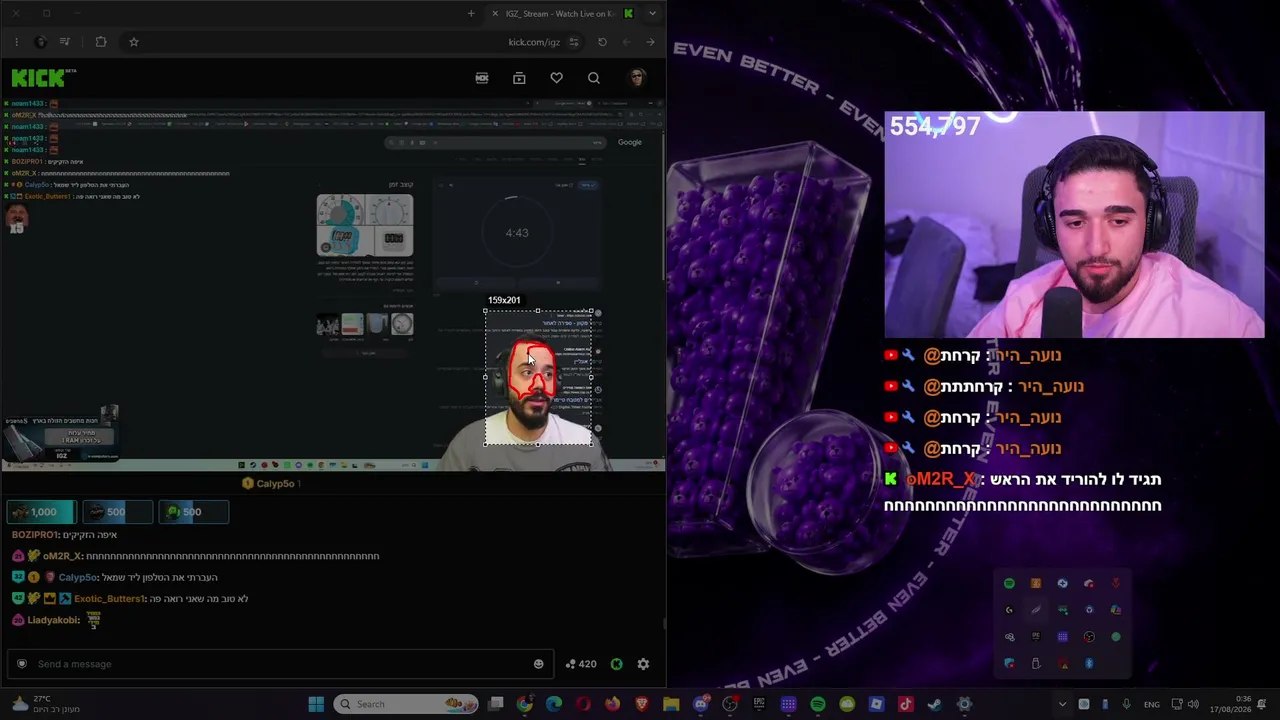Viewport: 1280px width, 720px height.
Task: Open the notification bell on taskbar
Action: click(1262, 704)
